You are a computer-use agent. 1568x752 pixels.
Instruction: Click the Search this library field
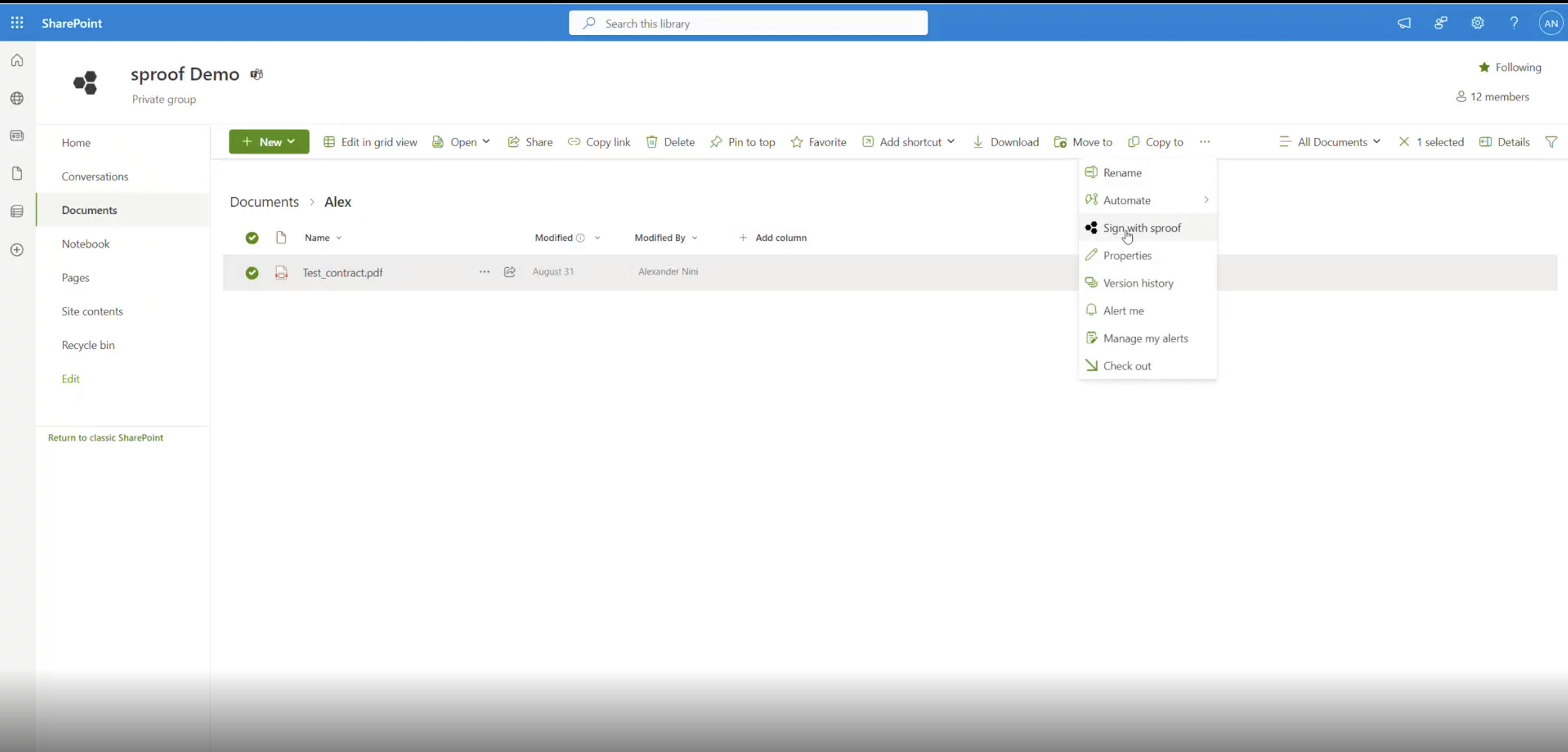coord(748,23)
